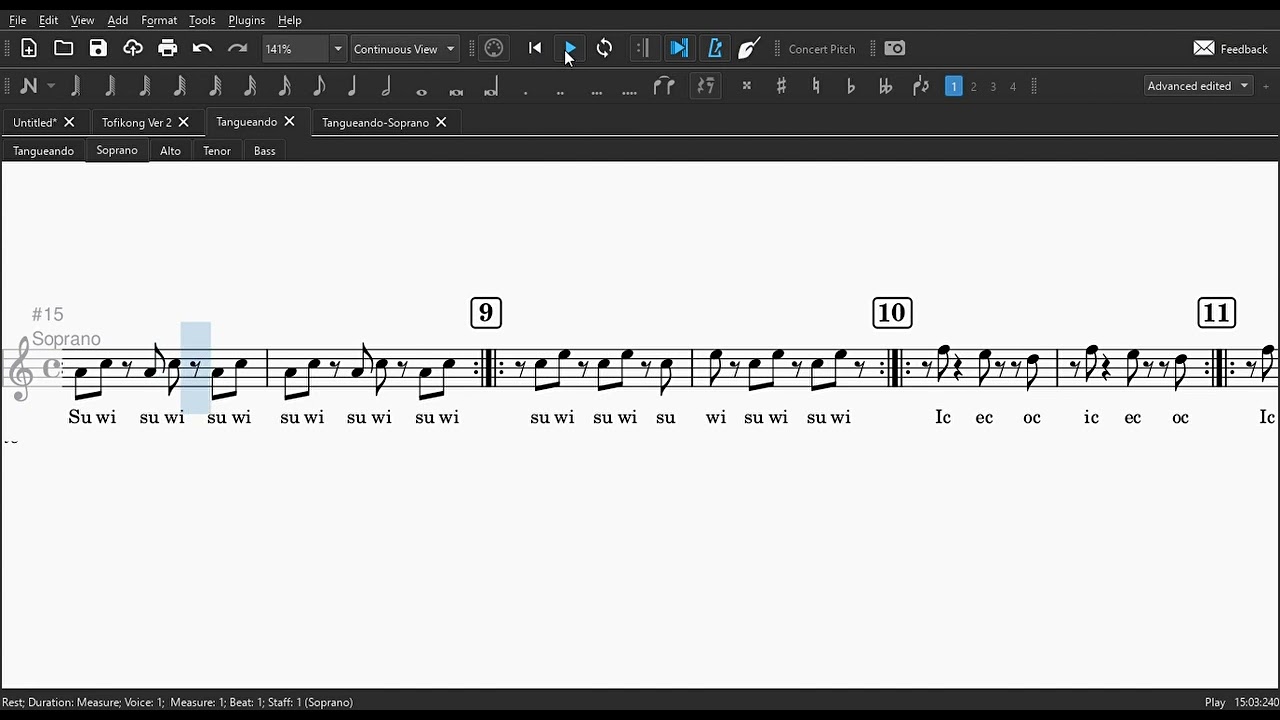
Task: Select the 32nd note duration
Action: (x=250, y=86)
